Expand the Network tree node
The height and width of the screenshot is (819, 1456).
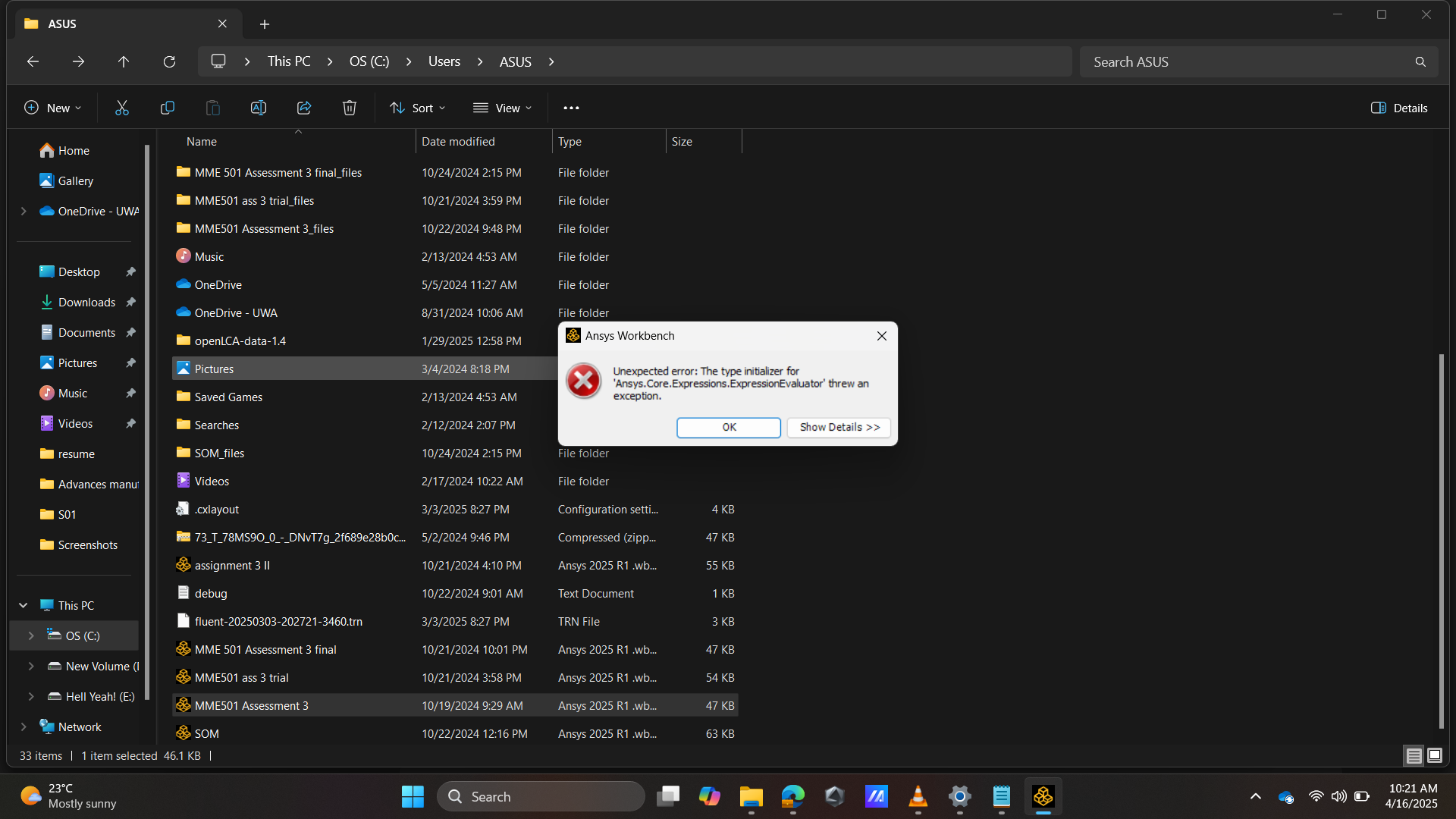pyautogui.click(x=24, y=726)
